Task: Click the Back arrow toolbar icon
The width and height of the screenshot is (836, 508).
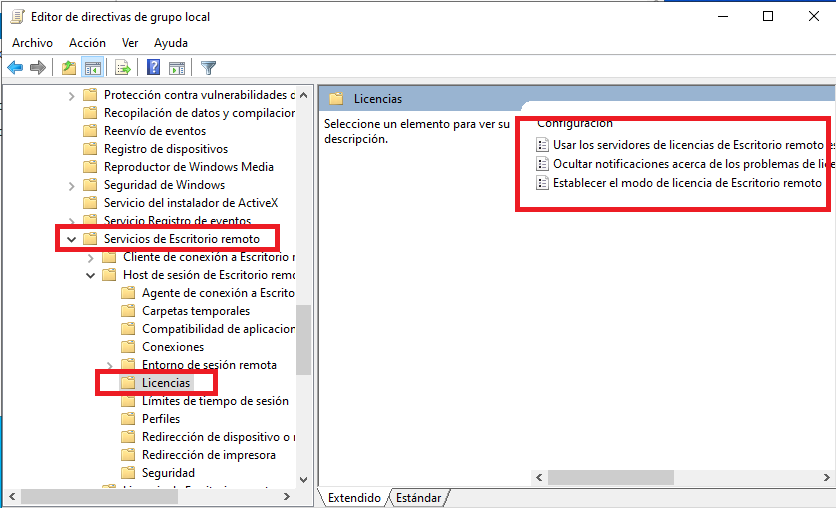Action: 15,68
